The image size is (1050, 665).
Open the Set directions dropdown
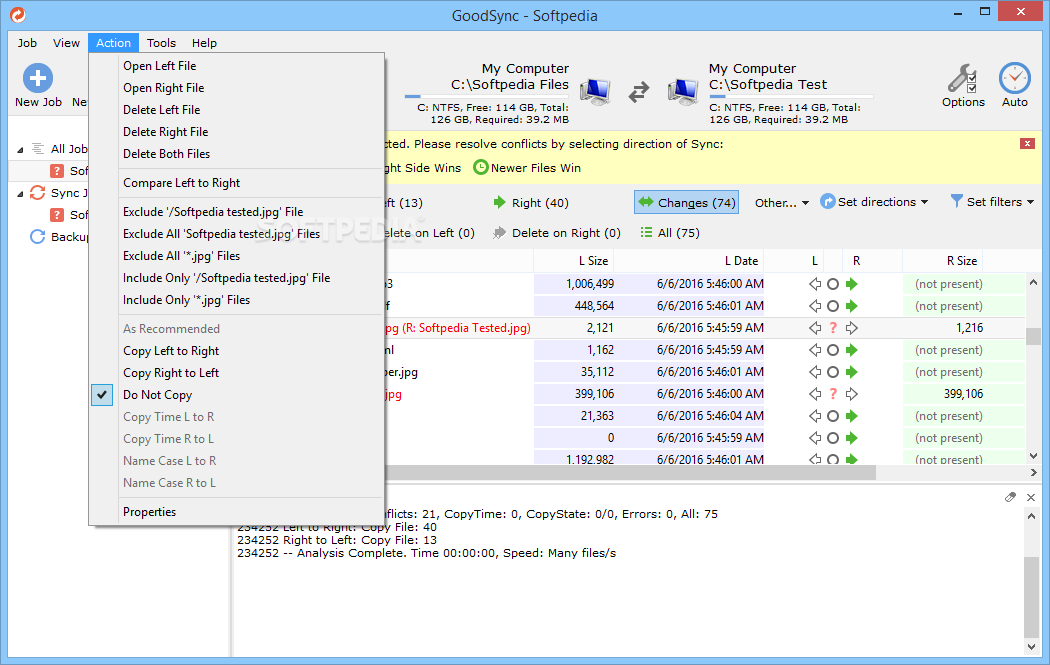[875, 202]
